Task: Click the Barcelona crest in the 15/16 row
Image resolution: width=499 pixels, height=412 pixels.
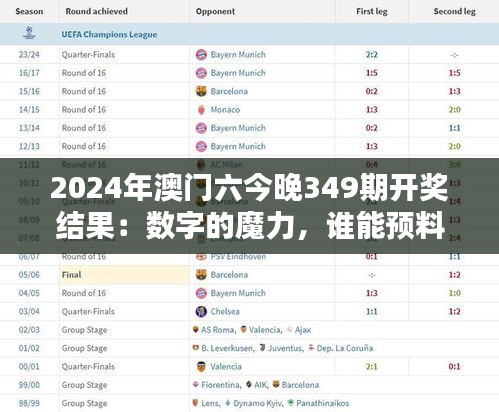Action: click(201, 91)
